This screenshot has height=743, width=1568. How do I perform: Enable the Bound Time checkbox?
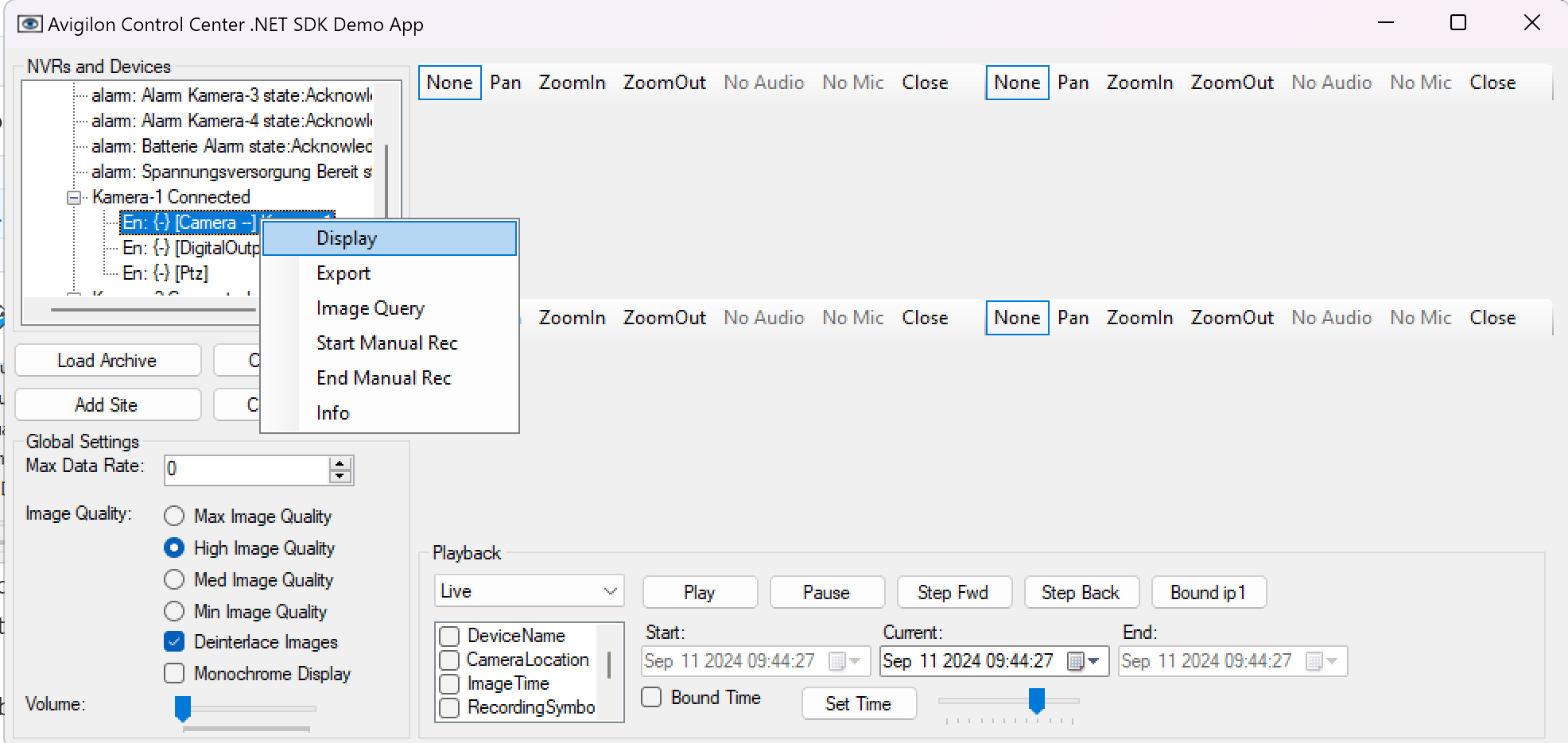(651, 697)
